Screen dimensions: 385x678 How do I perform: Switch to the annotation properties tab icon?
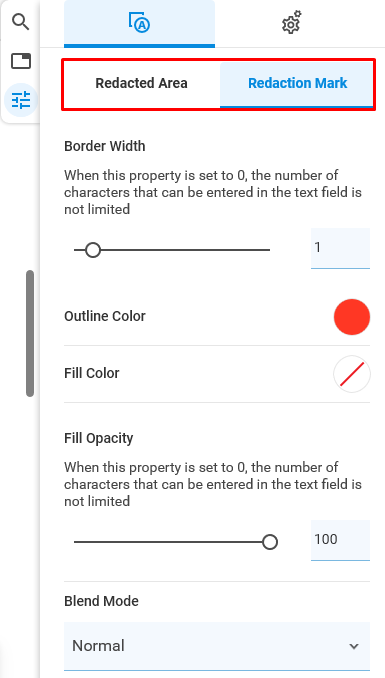139,23
